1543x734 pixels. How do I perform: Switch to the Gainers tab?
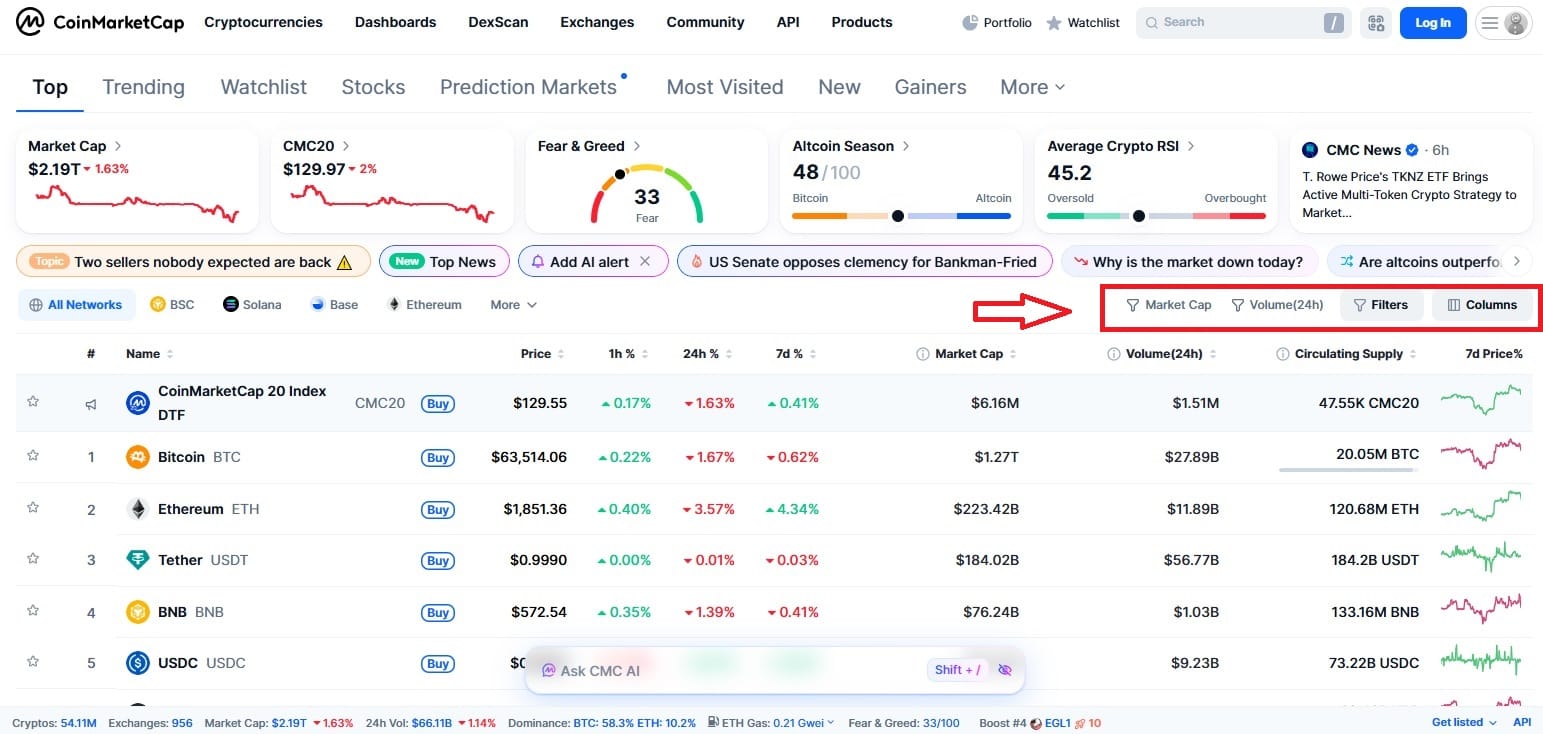pyautogui.click(x=930, y=87)
